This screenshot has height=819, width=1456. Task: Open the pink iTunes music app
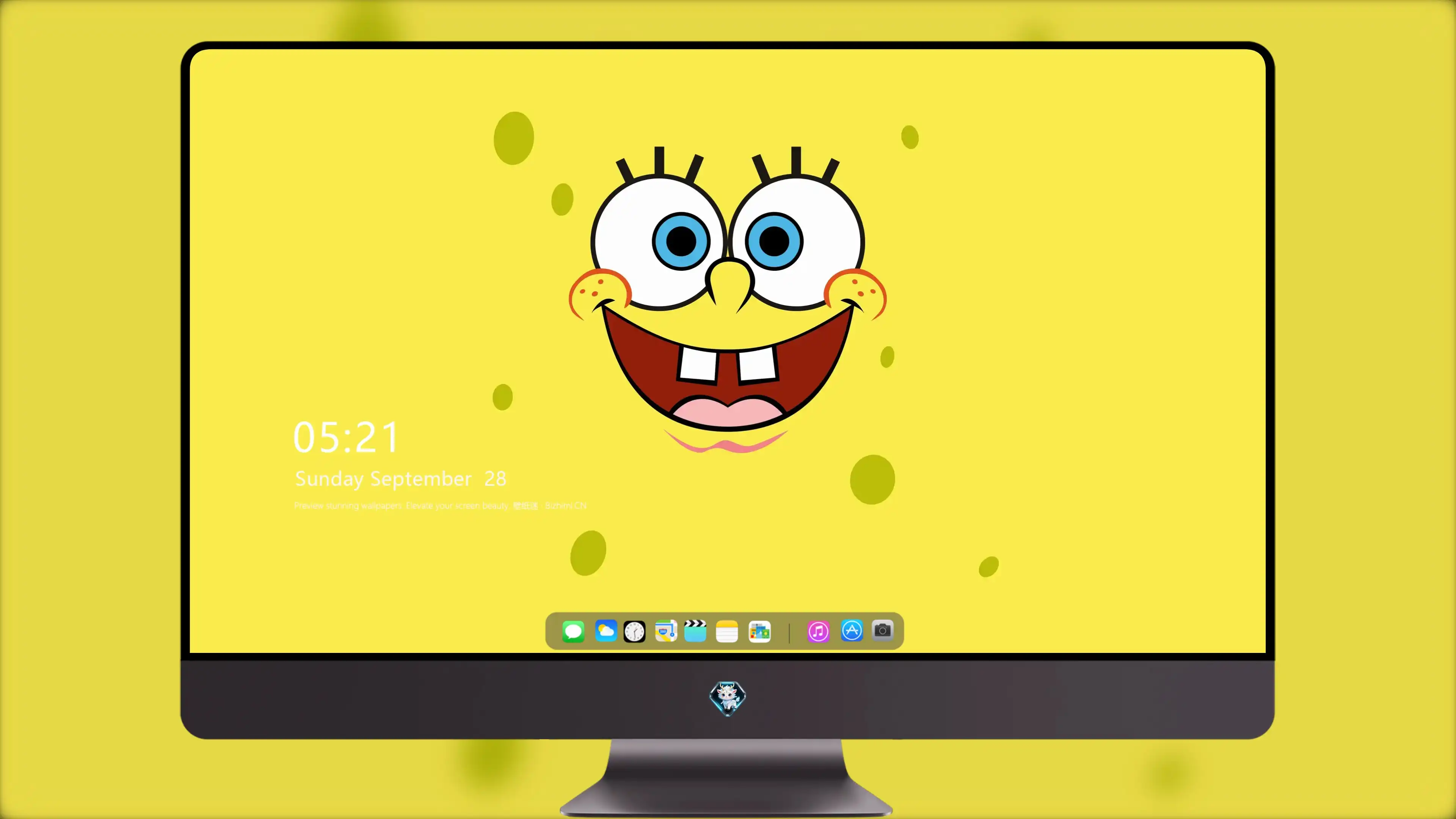[x=819, y=631]
